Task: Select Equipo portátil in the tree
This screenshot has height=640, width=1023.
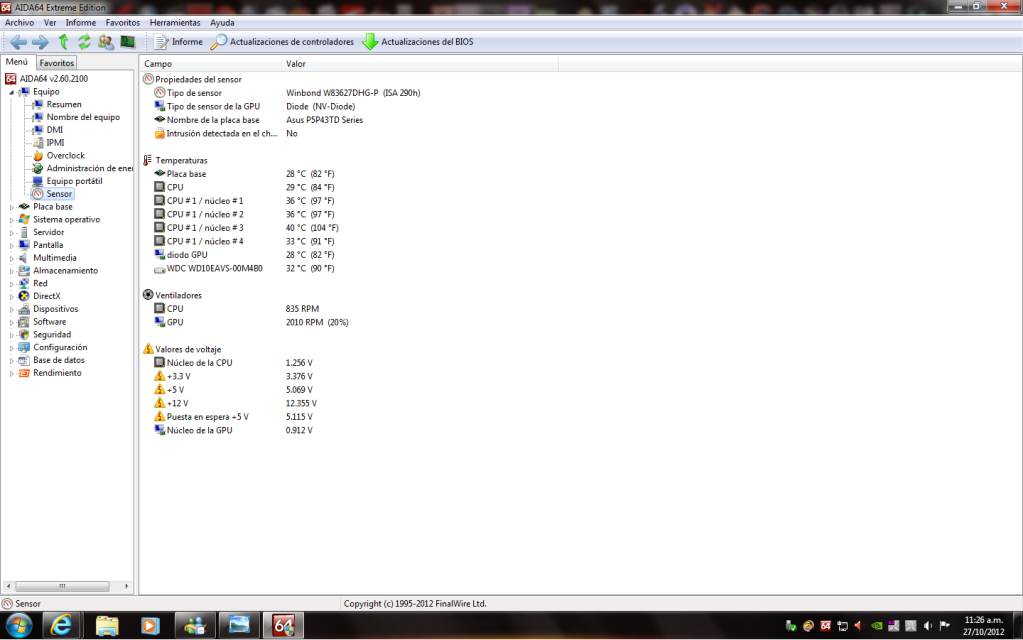Action: coord(74,181)
